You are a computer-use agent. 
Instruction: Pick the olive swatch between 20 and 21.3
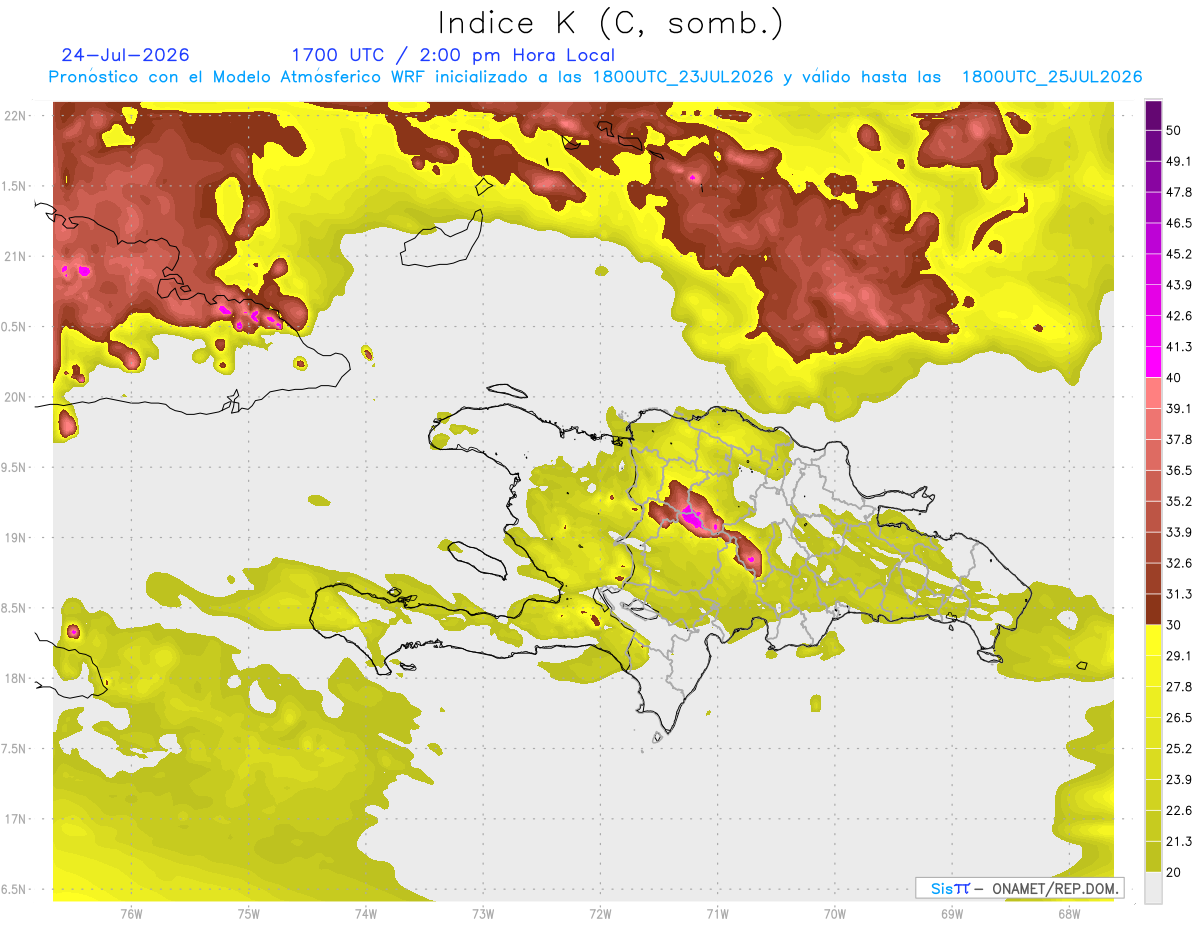[1154, 857]
